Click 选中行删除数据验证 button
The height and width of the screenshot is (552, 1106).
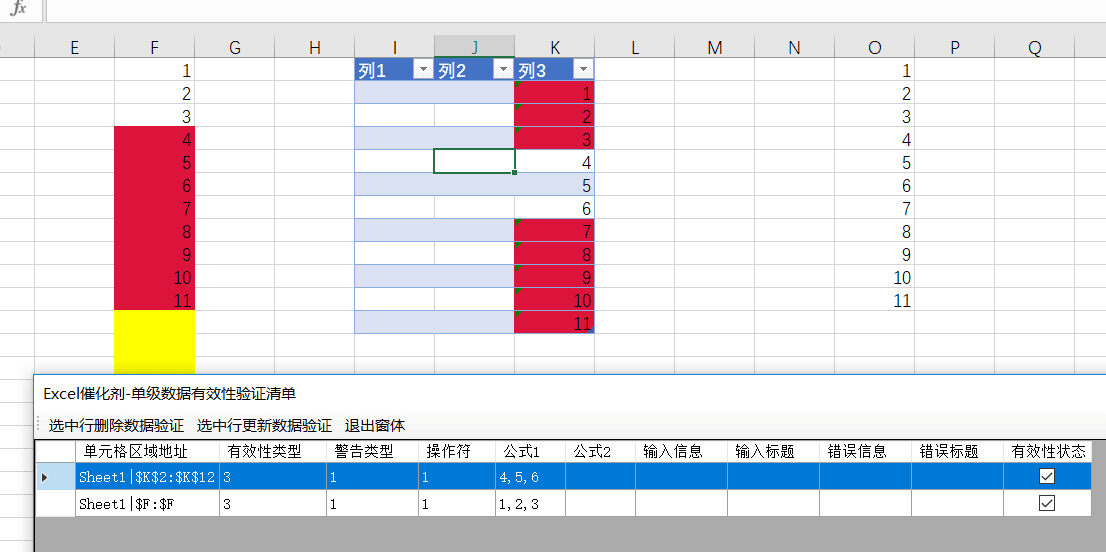[x=116, y=426]
